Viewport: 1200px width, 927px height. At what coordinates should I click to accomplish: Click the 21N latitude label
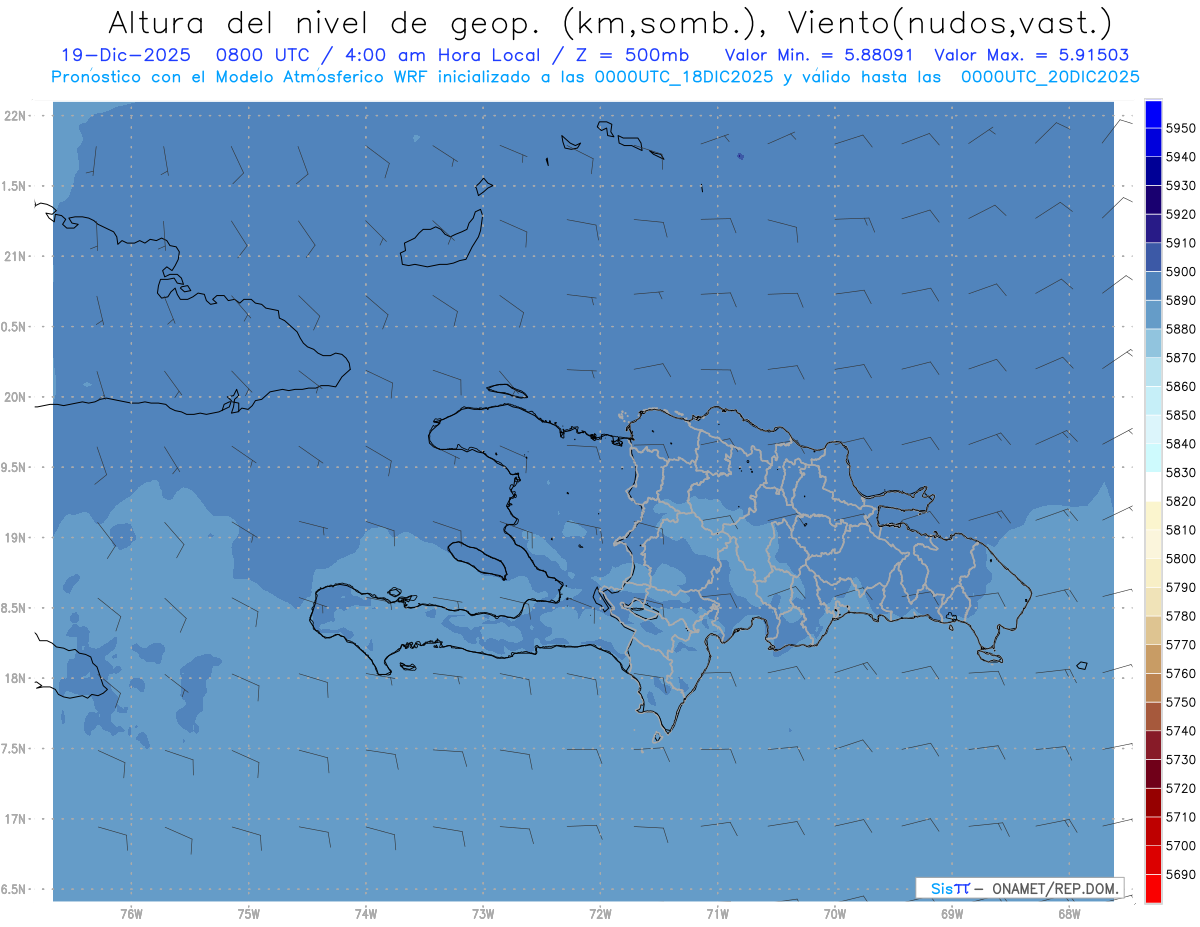click(x=15, y=256)
